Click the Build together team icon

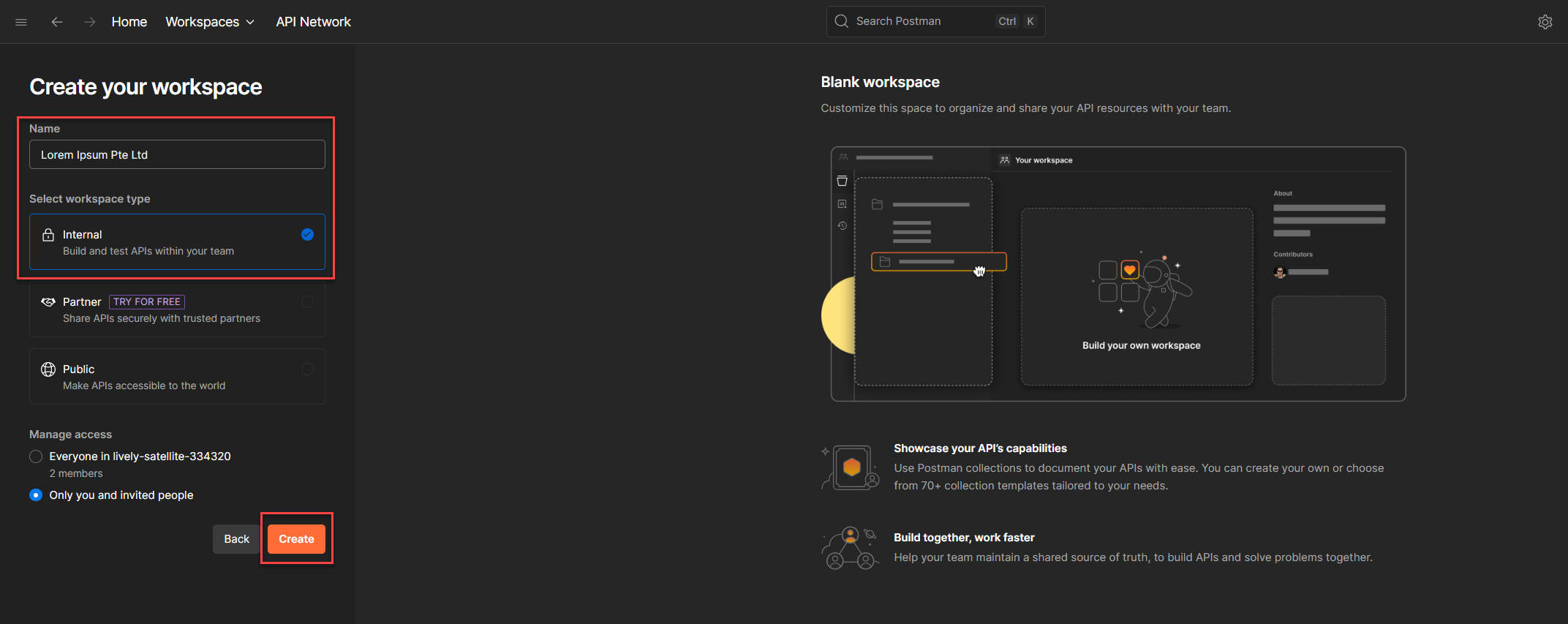click(x=851, y=548)
